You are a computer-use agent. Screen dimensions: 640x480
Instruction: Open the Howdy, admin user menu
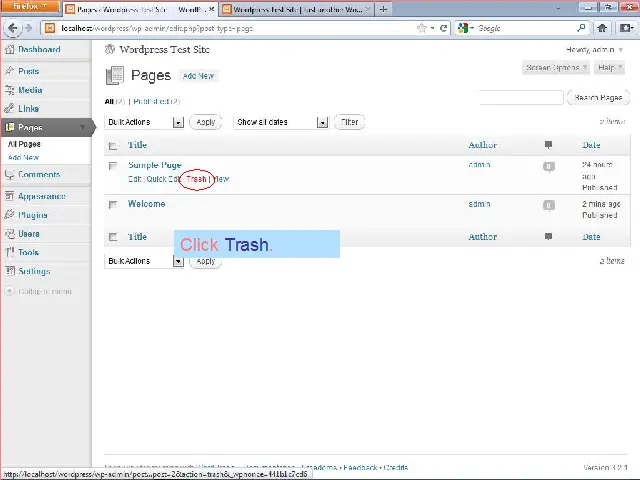[594, 50]
